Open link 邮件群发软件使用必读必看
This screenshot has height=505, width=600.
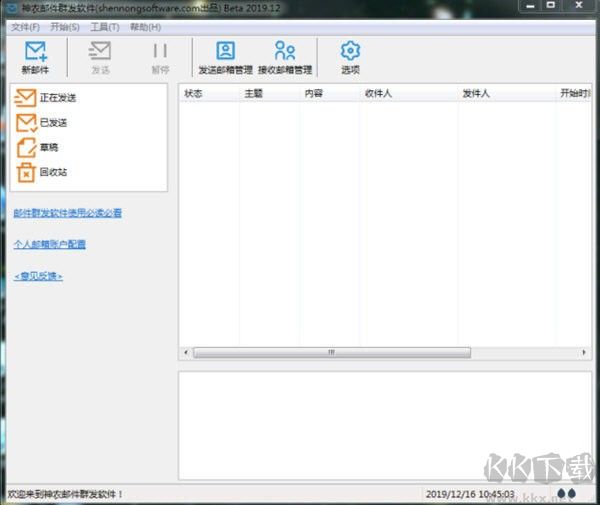tap(68, 213)
